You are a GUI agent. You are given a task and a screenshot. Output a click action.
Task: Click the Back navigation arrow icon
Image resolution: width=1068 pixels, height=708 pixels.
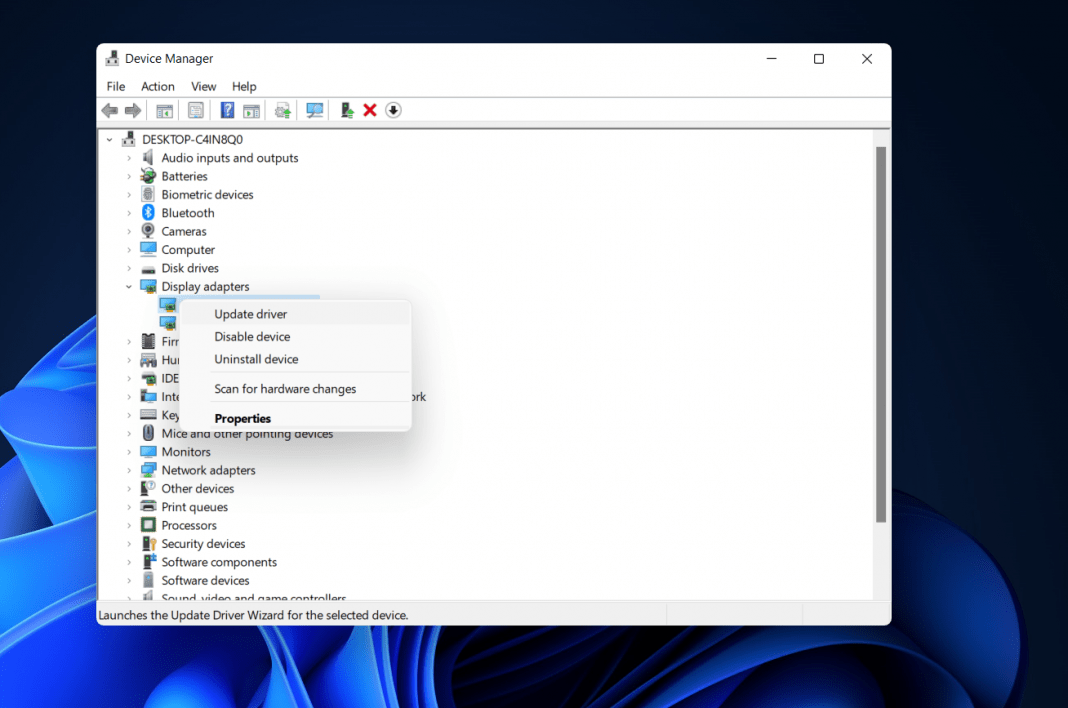click(109, 110)
